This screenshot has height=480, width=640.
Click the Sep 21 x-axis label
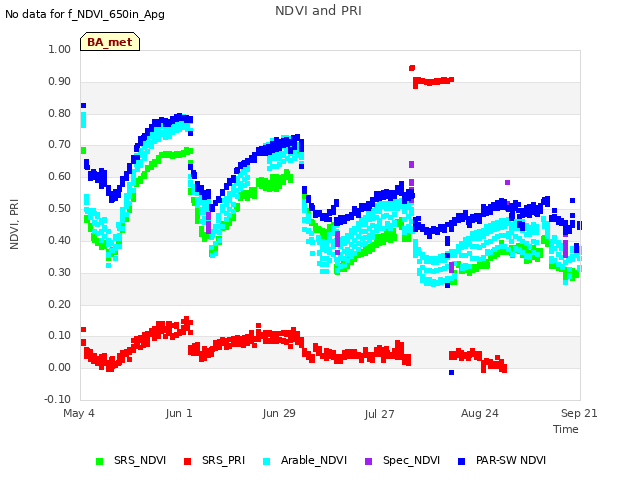coord(579,413)
